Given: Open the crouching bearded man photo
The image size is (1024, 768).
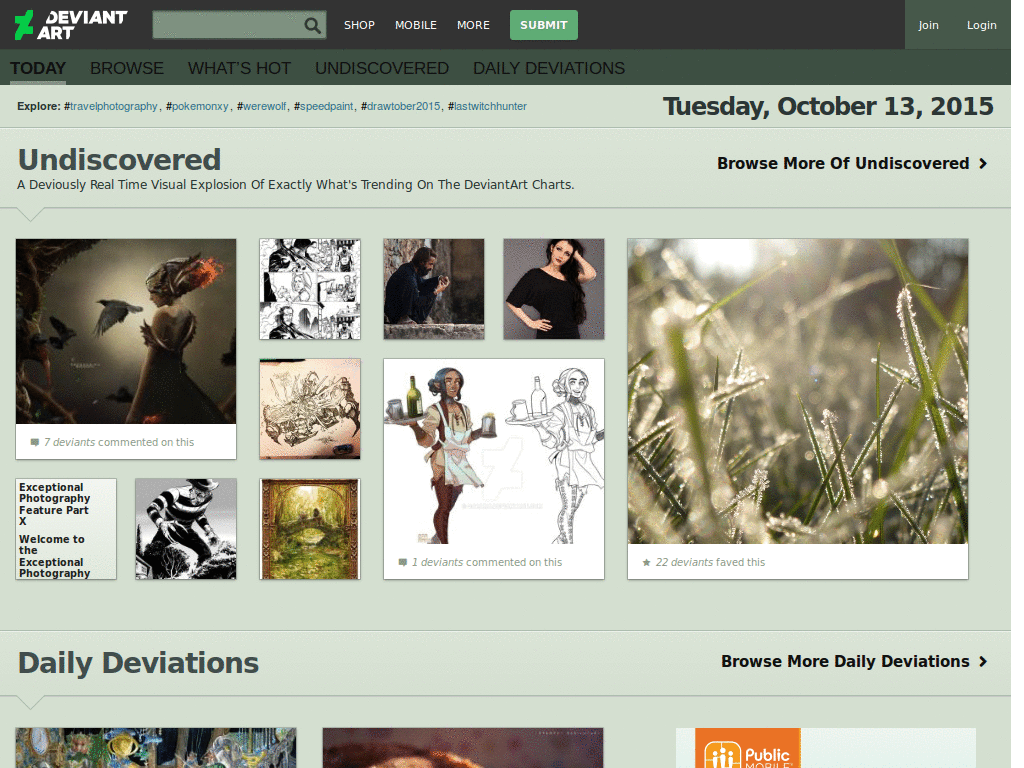Looking at the screenshot, I should (434, 289).
